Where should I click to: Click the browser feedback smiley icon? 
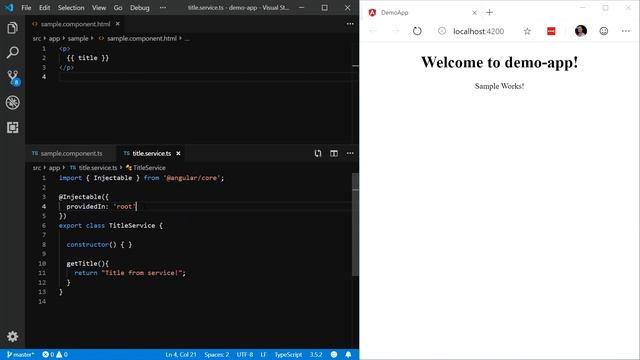[x=604, y=31]
